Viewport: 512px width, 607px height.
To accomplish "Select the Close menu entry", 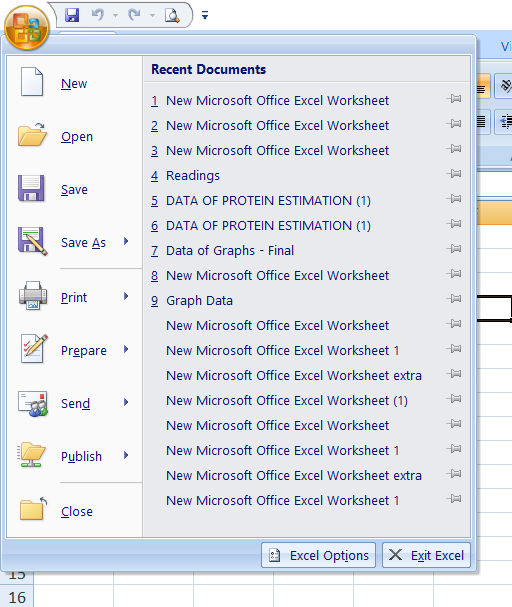I will click(77, 512).
